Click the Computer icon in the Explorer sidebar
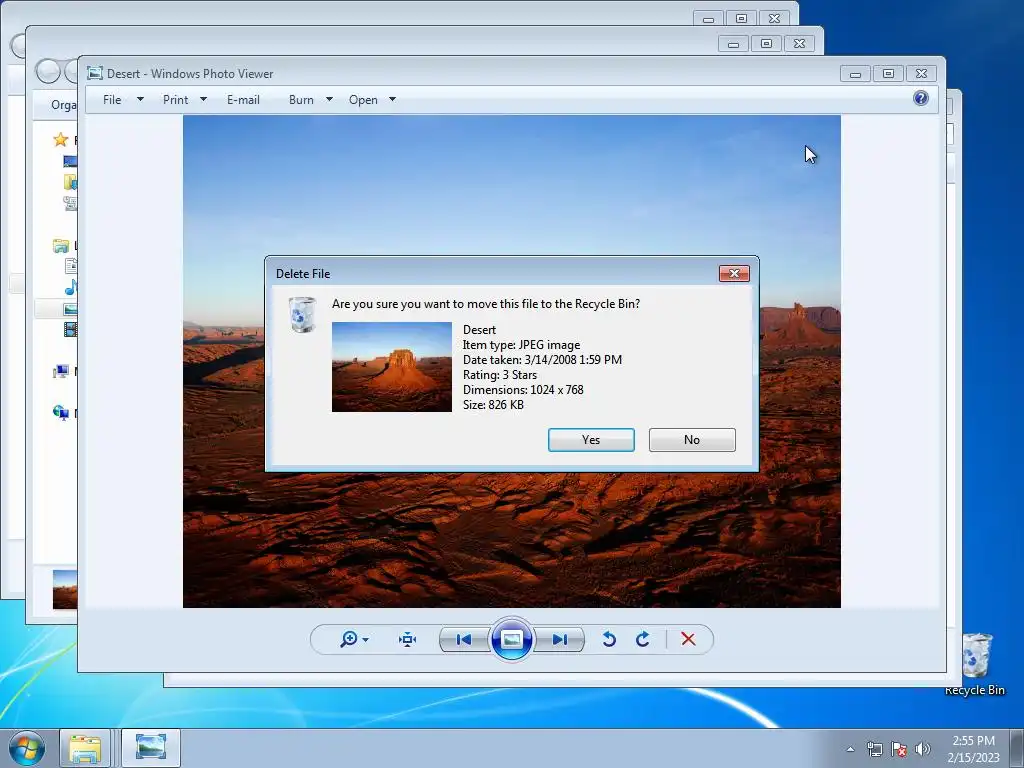 (61, 372)
